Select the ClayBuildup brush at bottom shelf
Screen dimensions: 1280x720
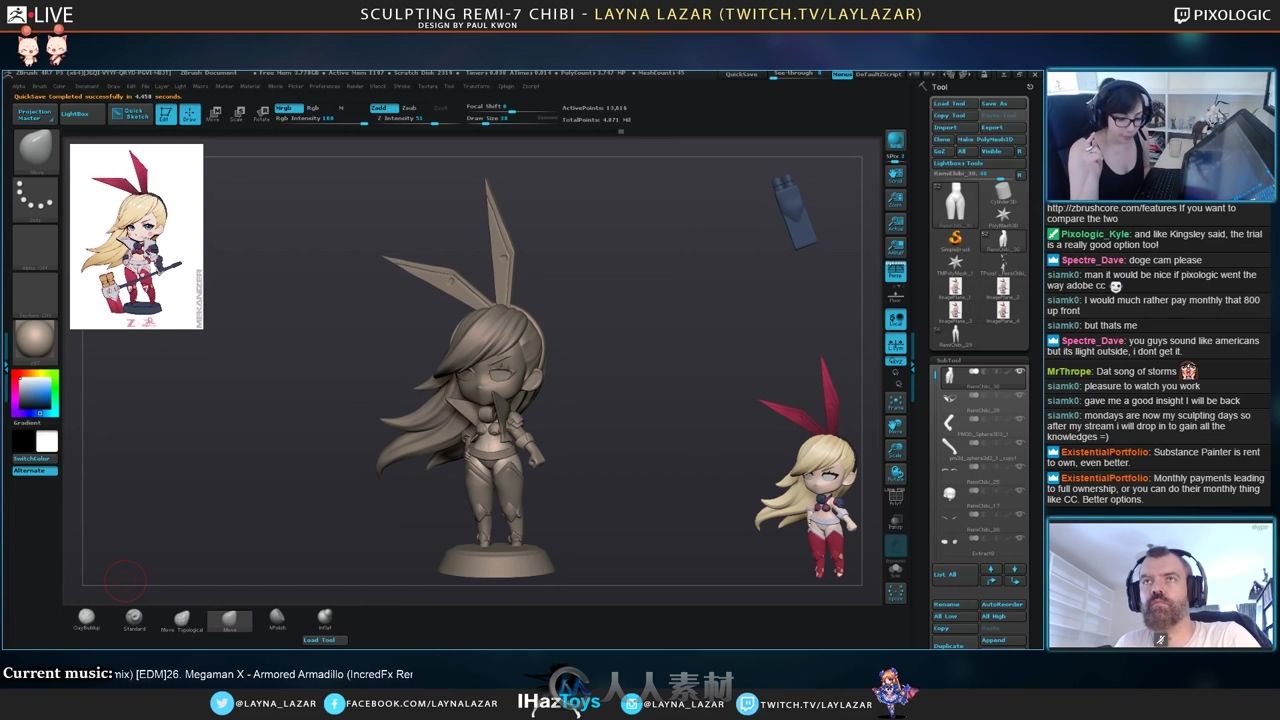[x=86, y=620]
